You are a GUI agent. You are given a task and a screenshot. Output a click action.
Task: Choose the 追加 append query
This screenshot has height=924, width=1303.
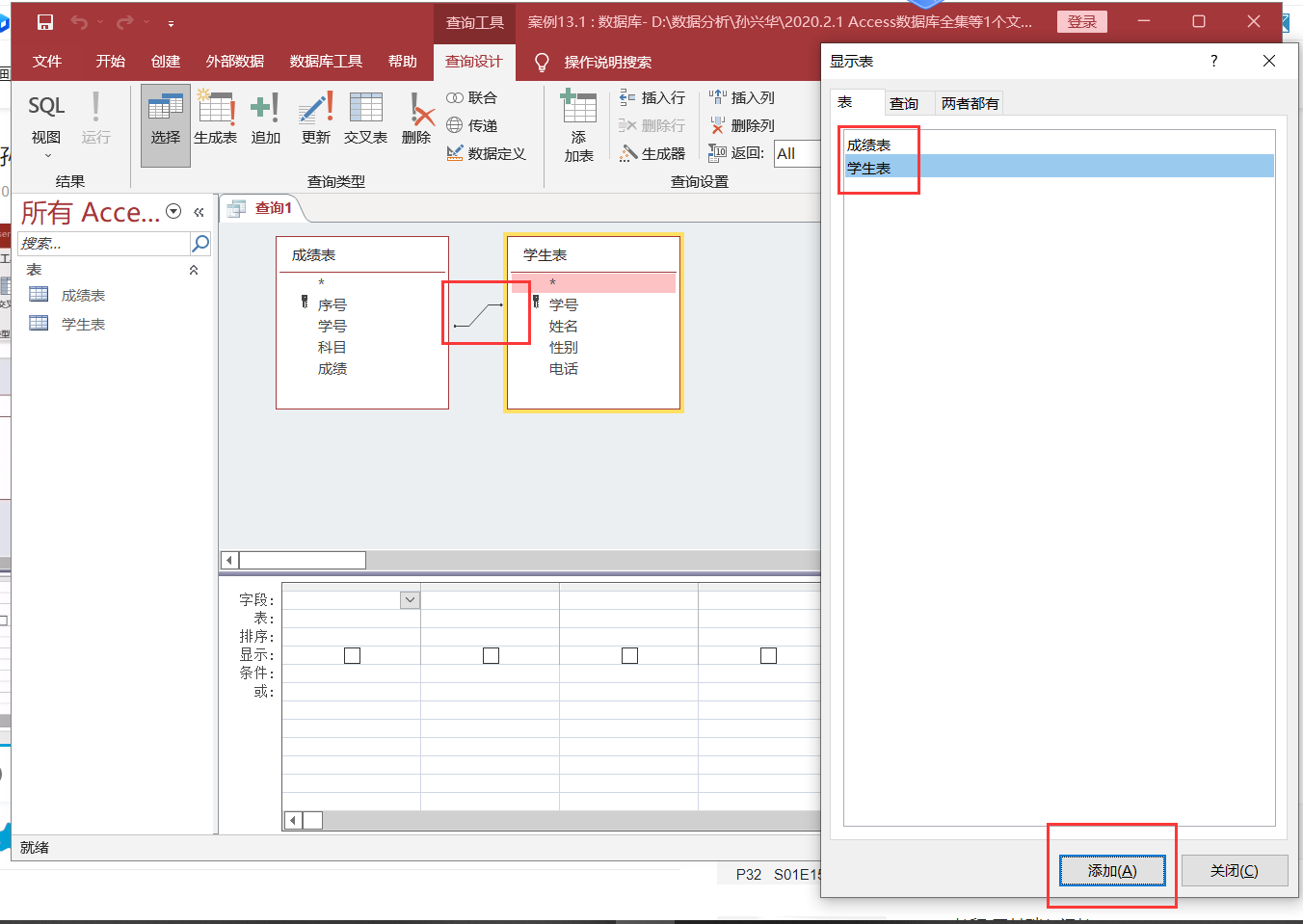click(265, 118)
